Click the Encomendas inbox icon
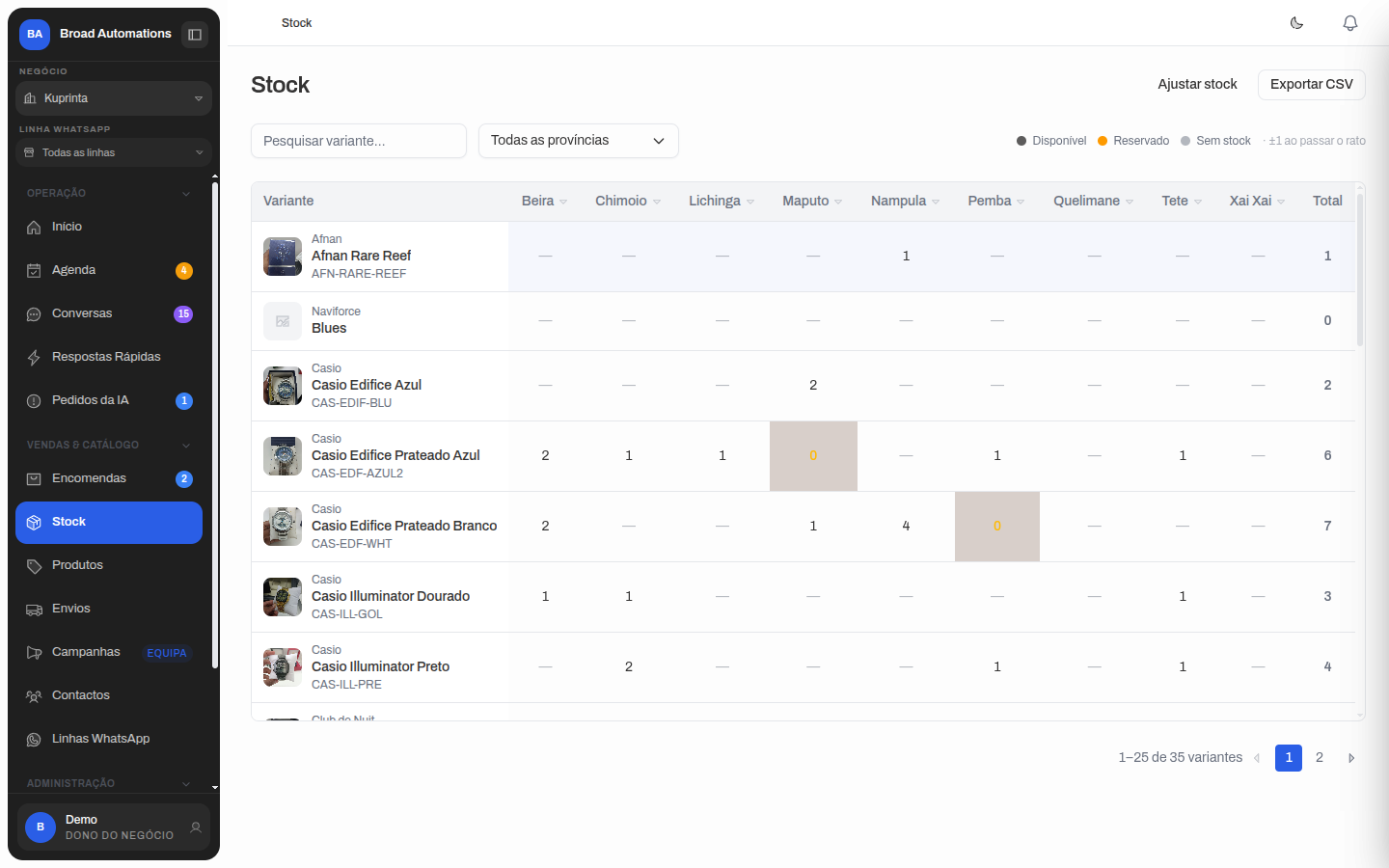 point(34,478)
